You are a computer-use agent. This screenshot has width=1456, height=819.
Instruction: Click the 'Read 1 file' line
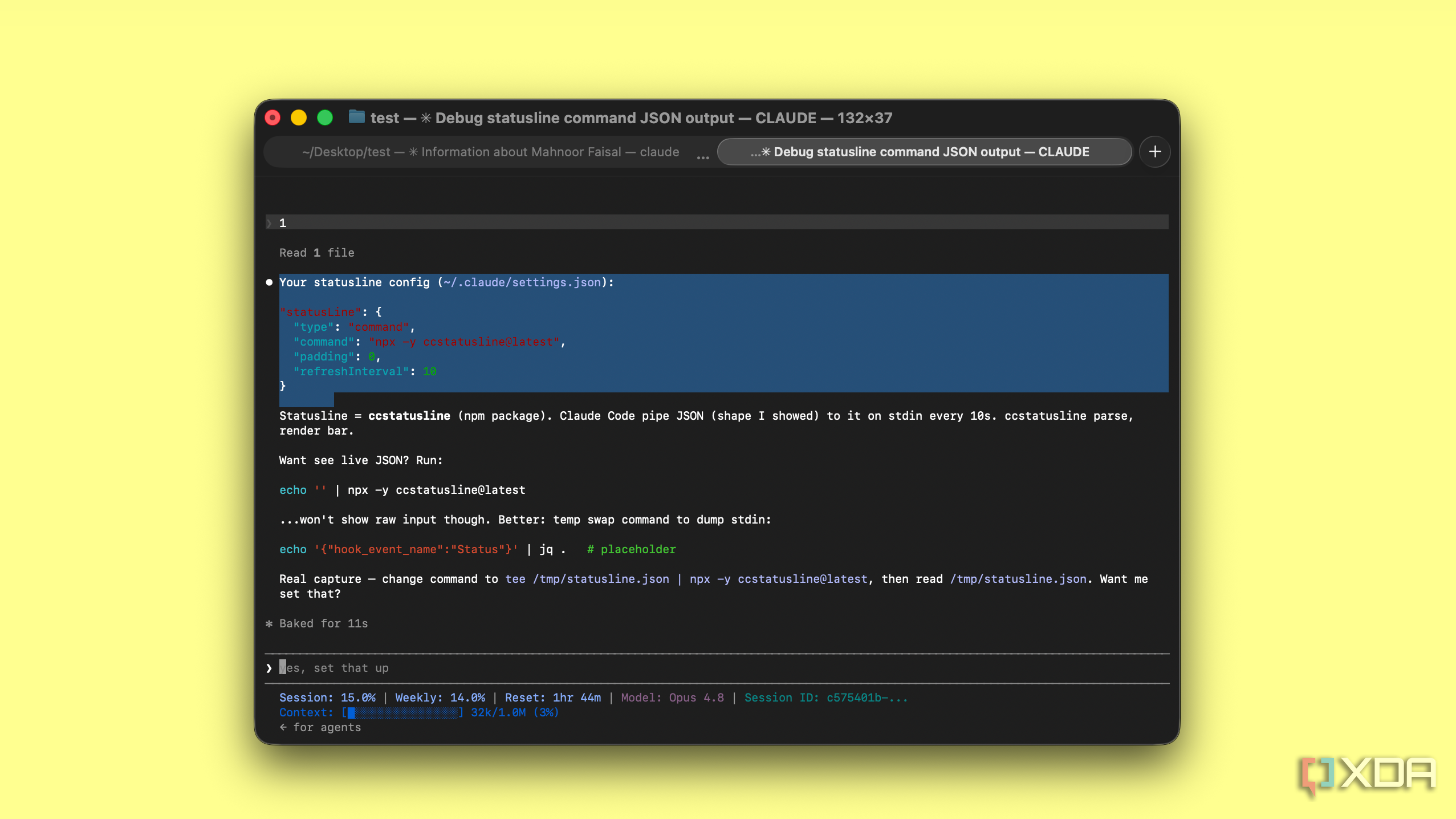[x=317, y=253]
